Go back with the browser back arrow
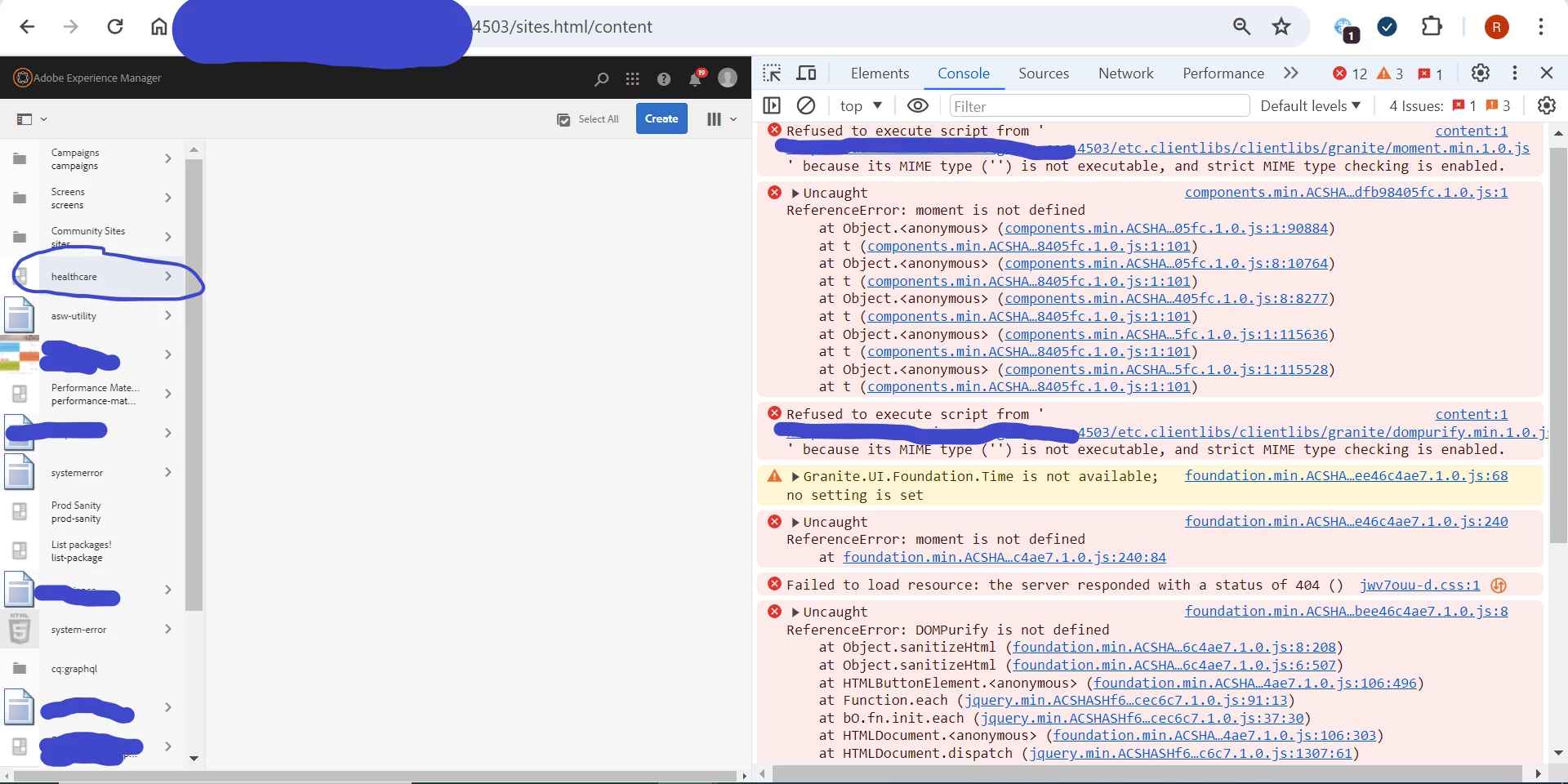 27,27
